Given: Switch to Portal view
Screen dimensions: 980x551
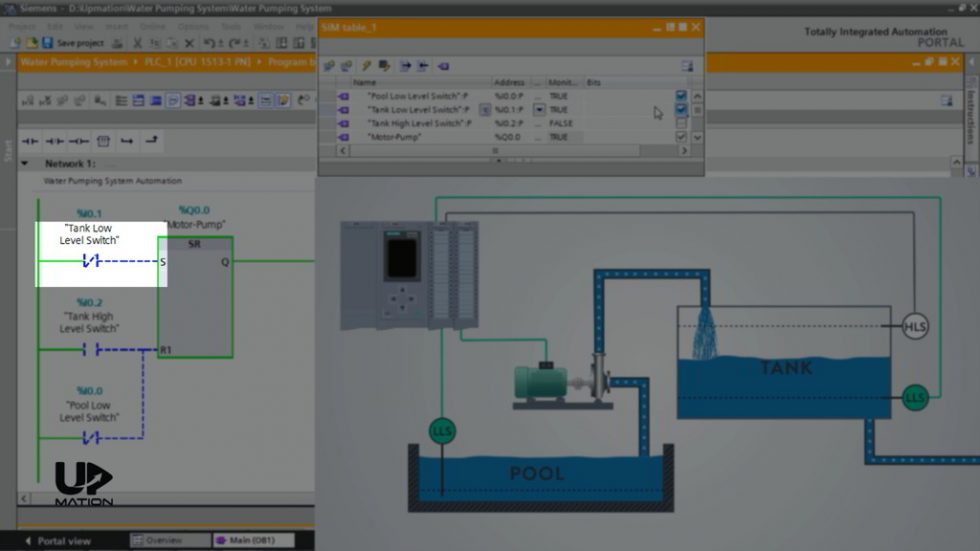Looking at the screenshot, I should point(58,541).
